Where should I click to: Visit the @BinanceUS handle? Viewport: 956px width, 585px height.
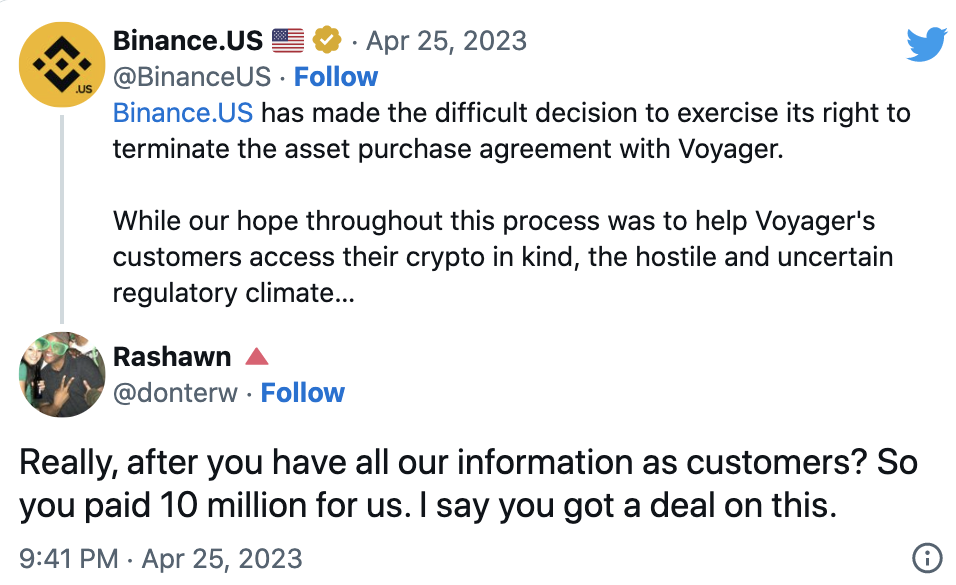[x=192, y=77]
